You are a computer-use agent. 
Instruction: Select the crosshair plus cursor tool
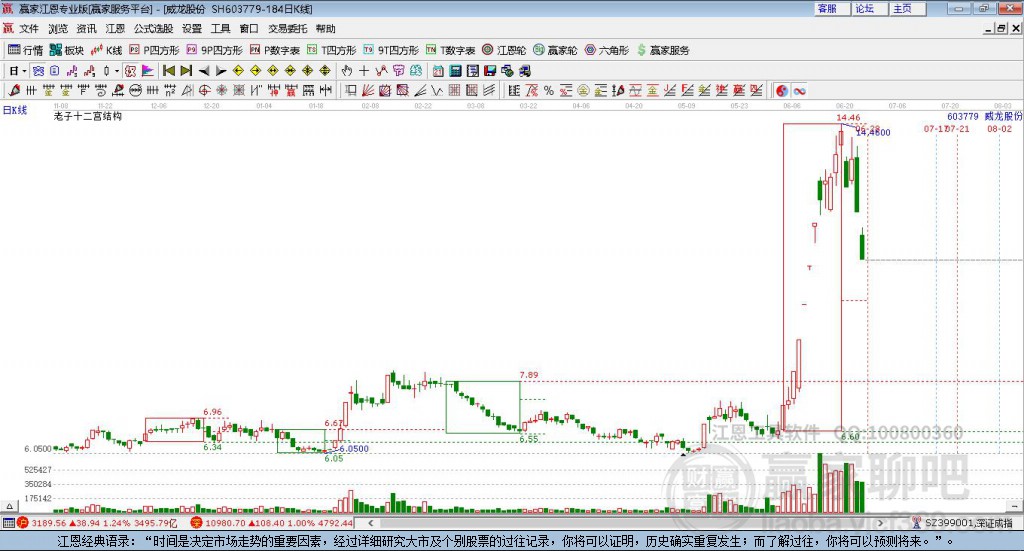[364, 71]
